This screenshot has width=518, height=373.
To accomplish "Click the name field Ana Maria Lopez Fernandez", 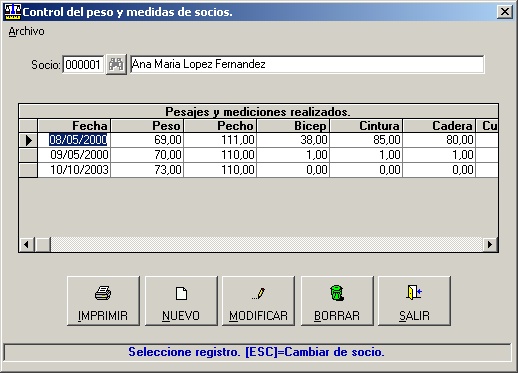I will (x=307, y=64).
